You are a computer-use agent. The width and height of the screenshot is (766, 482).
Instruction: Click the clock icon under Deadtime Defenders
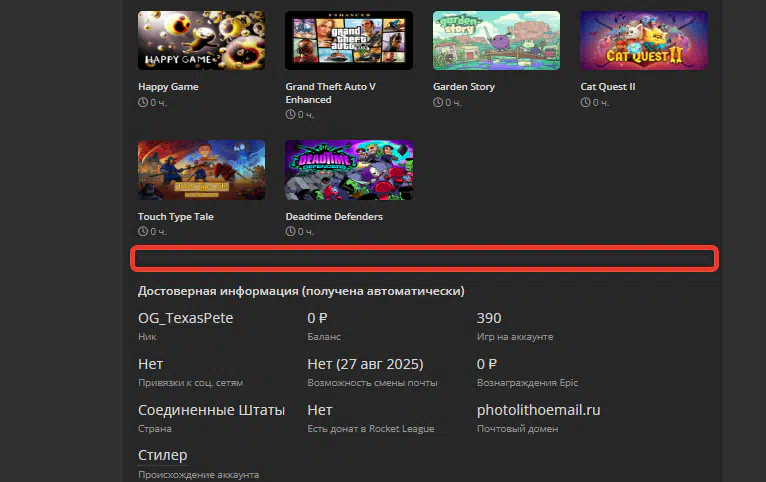point(290,231)
